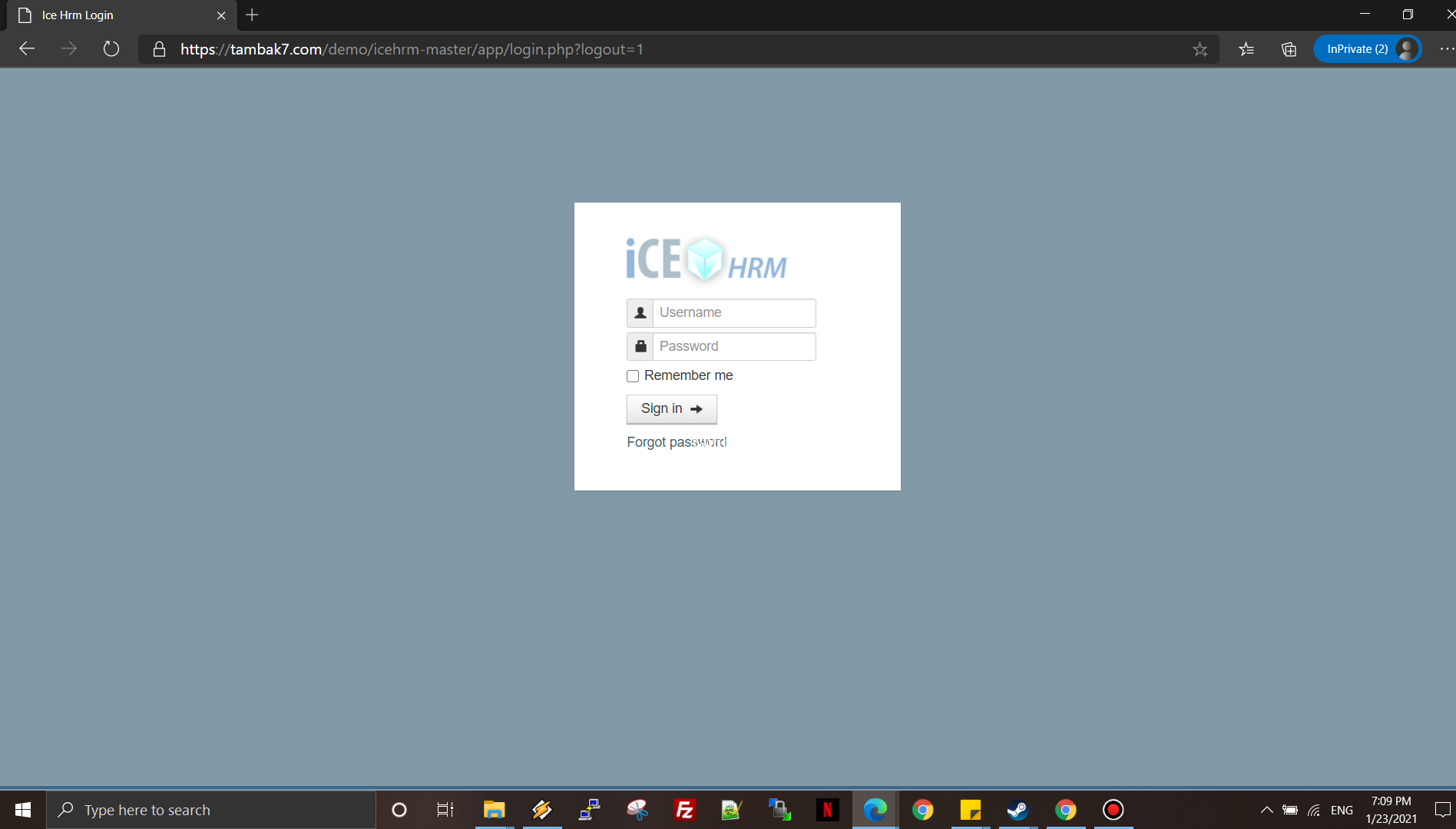Select the Ice Hrm Login tab
The image size is (1456, 829).
coord(115,15)
